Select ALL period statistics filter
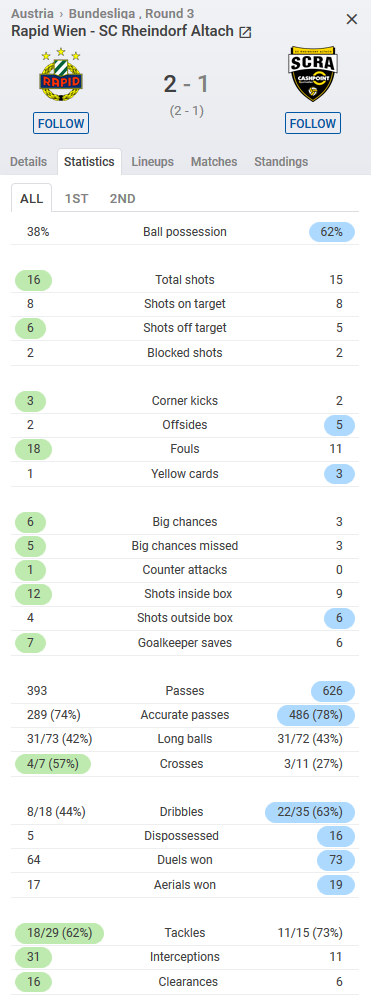This screenshot has width=371, height=1000. coord(31,198)
